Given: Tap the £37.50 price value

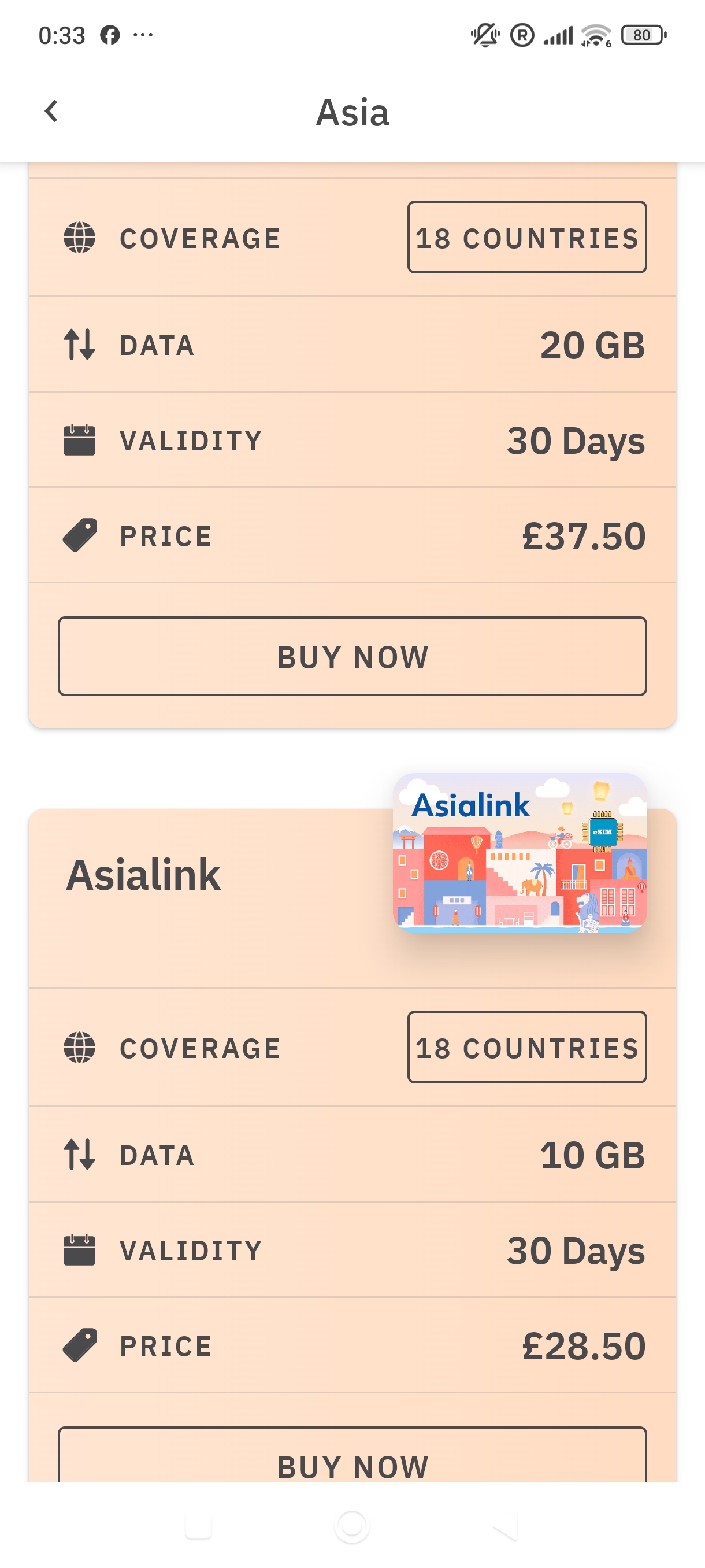Looking at the screenshot, I should (583, 537).
